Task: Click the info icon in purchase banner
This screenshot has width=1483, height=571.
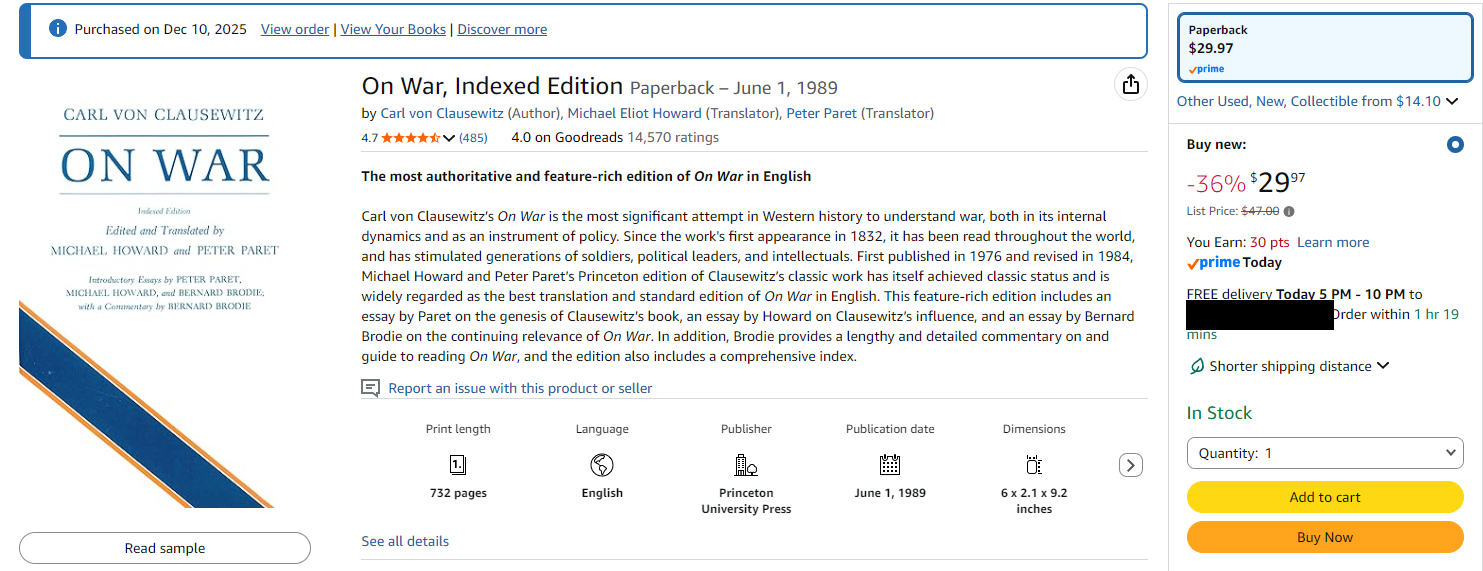Action: tap(58, 29)
